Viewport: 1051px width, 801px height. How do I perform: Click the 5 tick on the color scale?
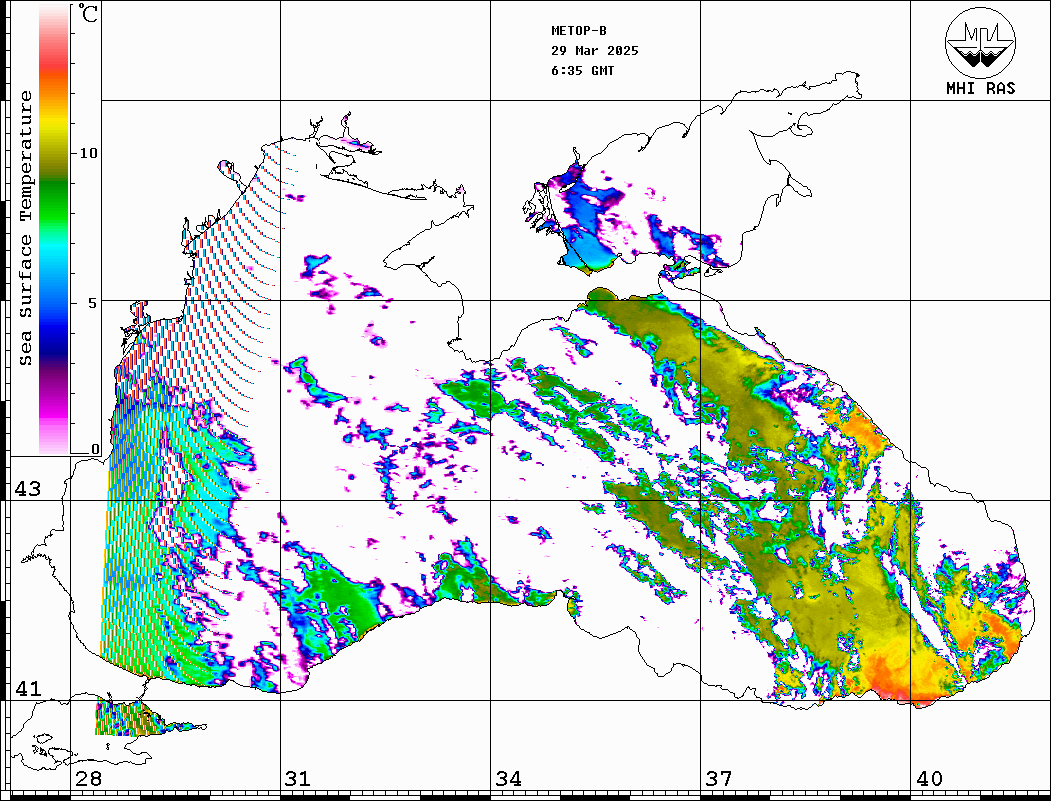pyautogui.click(x=91, y=303)
